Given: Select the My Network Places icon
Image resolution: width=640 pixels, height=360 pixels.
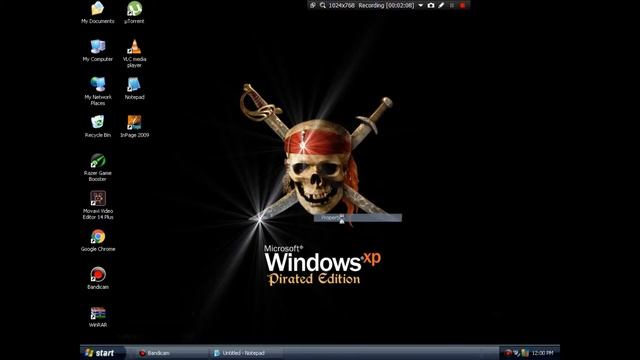Looking at the screenshot, I should tap(98, 91).
